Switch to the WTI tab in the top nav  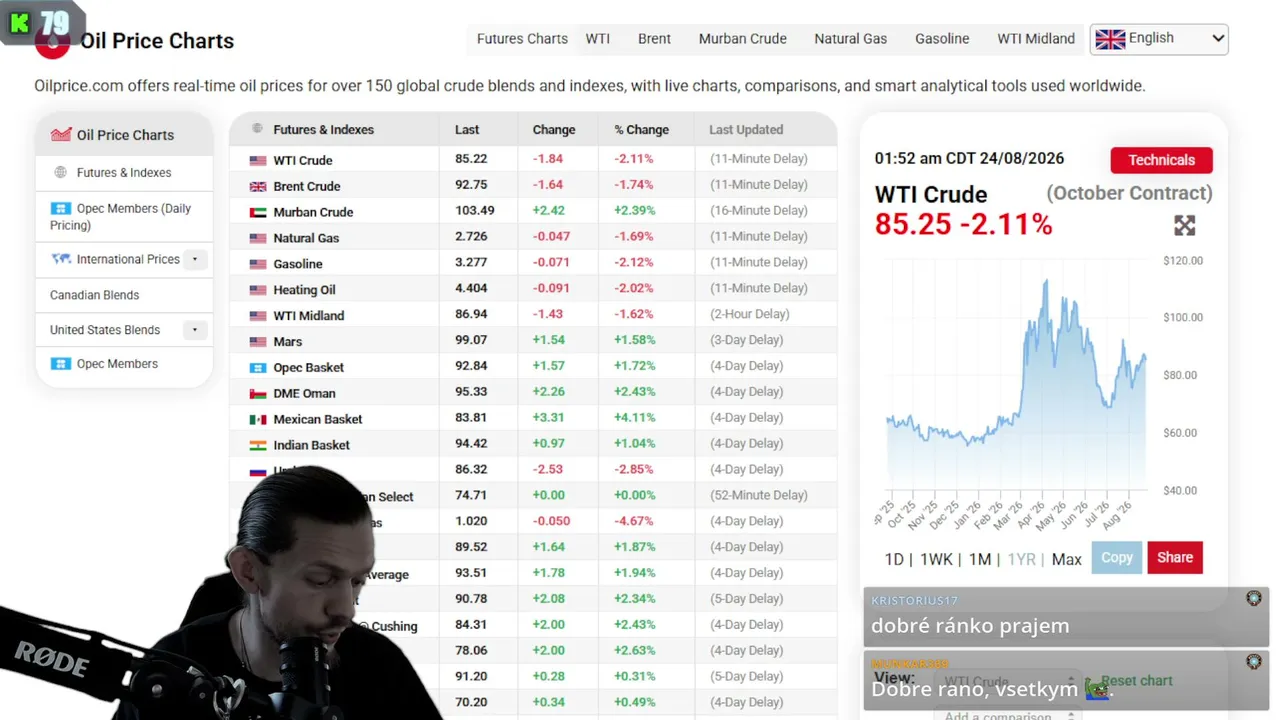point(598,39)
